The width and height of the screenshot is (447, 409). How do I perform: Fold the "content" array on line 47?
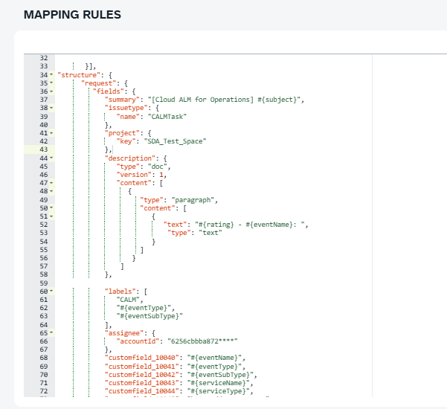[51, 183]
